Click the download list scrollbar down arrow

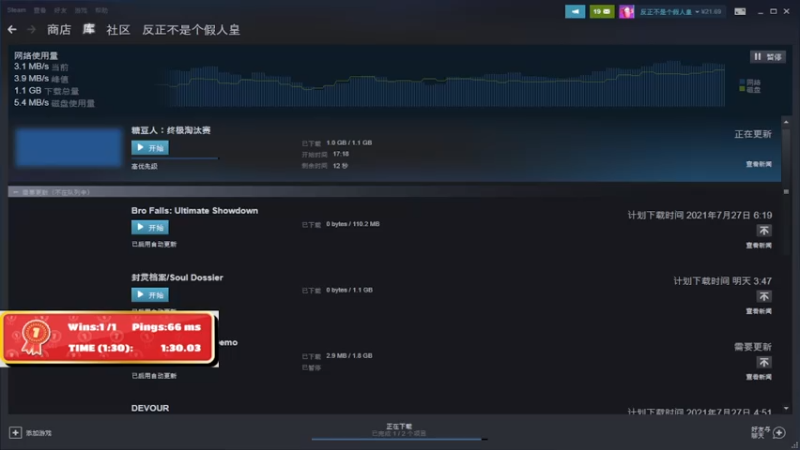pyautogui.click(x=786, y=408)
